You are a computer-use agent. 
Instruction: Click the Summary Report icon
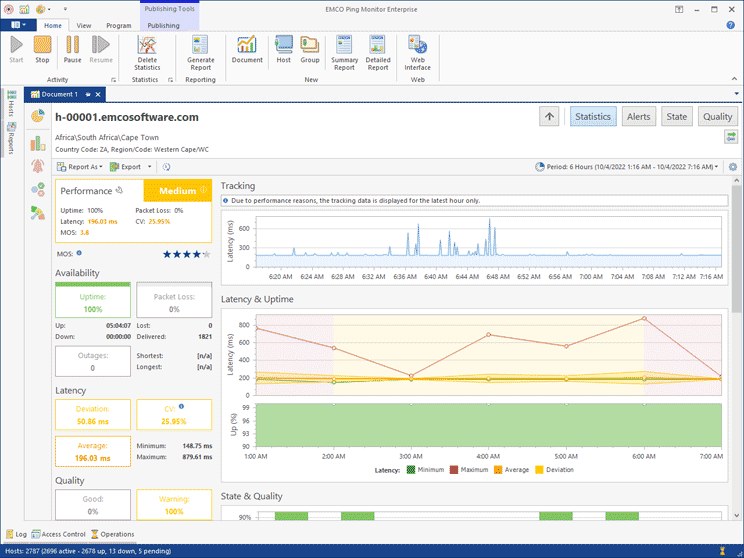(x=344, y=50)
